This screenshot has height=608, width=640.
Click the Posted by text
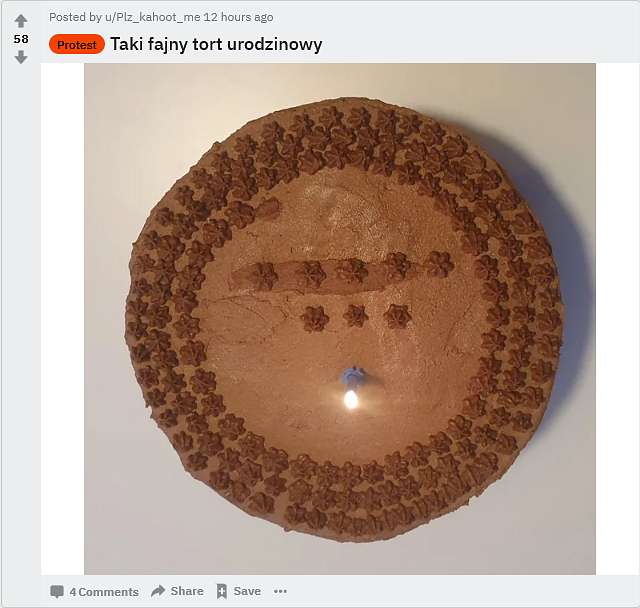coord(75,17)
